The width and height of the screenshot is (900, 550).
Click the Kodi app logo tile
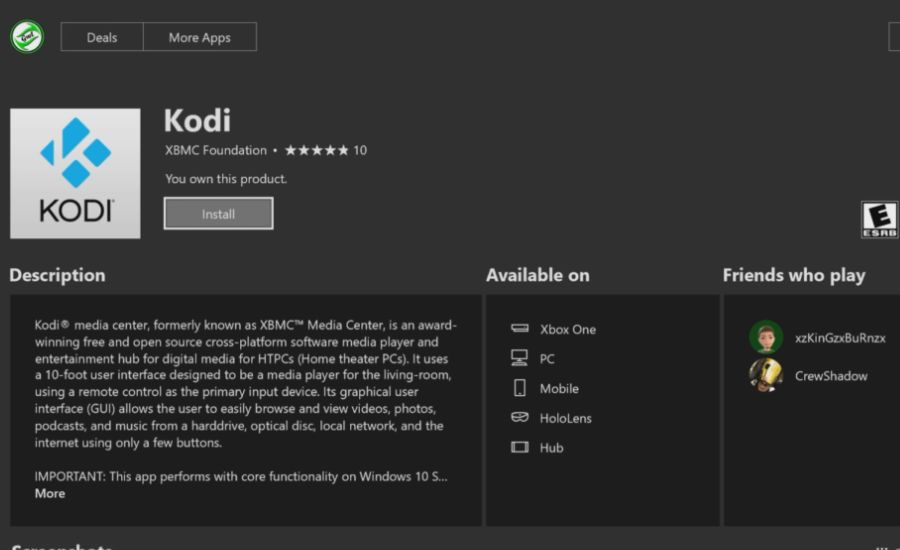pyautogui.click(x=75, y=173)
